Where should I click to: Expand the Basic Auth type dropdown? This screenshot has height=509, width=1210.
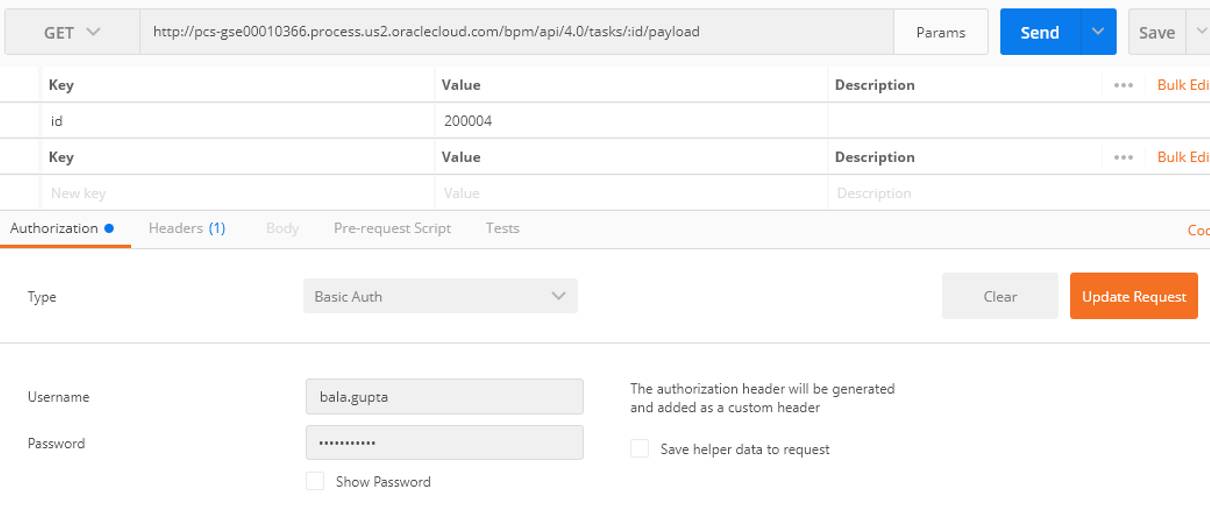pyautogui.click(x=440, y=296)
